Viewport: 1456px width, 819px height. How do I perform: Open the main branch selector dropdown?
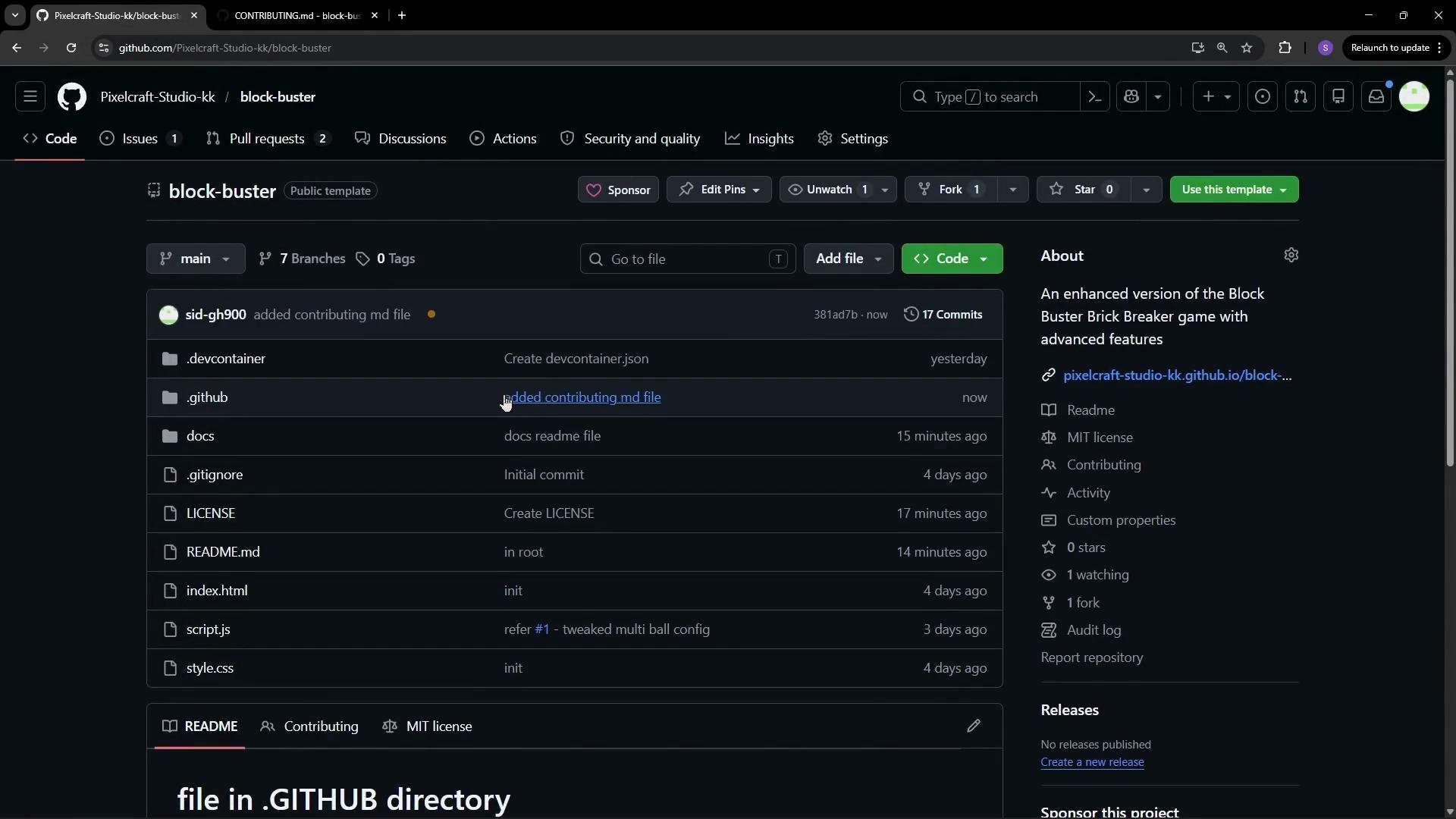tap(196, 259)
